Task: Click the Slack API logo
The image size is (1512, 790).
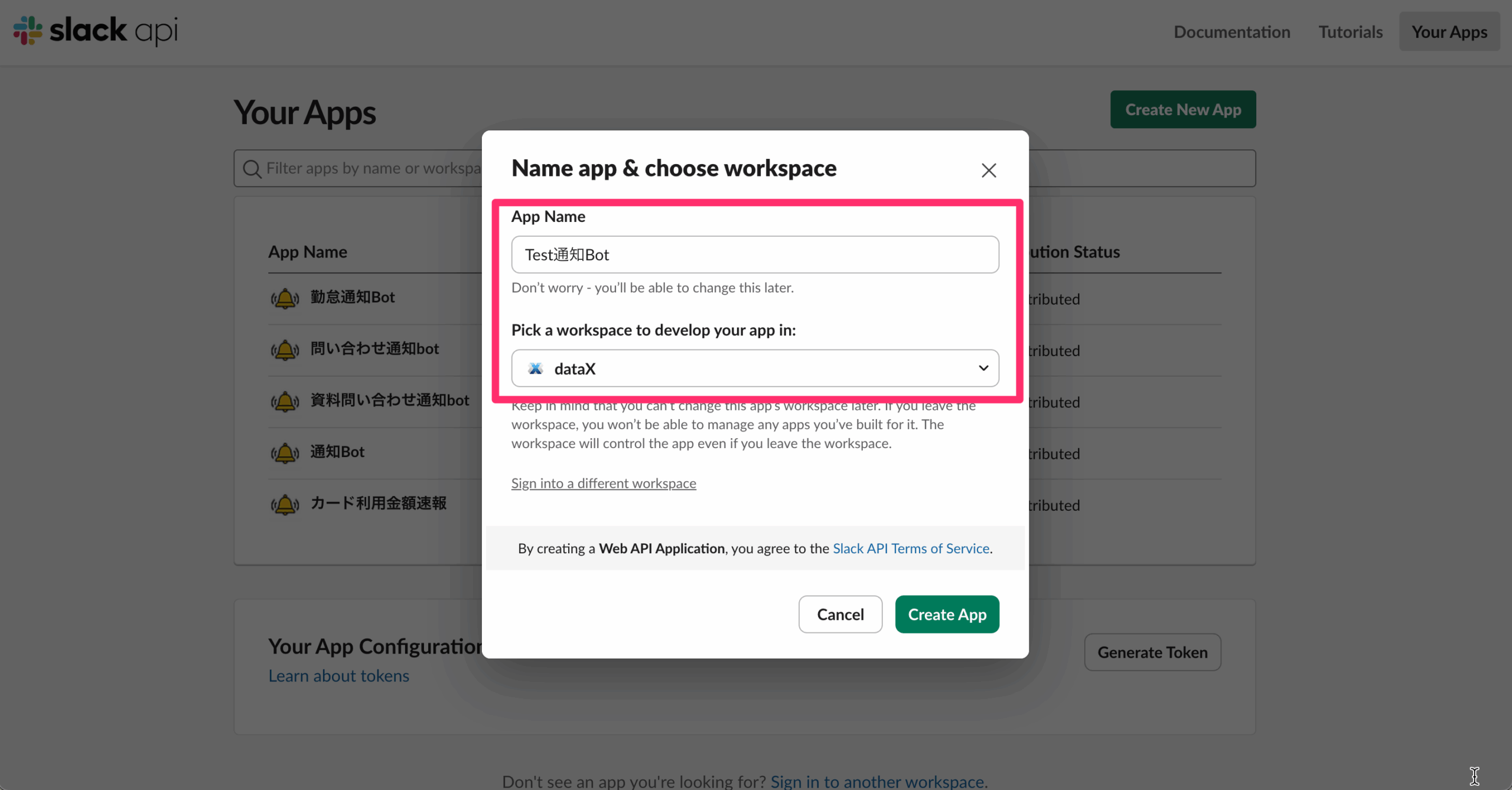Action: (x=95, y=31)
